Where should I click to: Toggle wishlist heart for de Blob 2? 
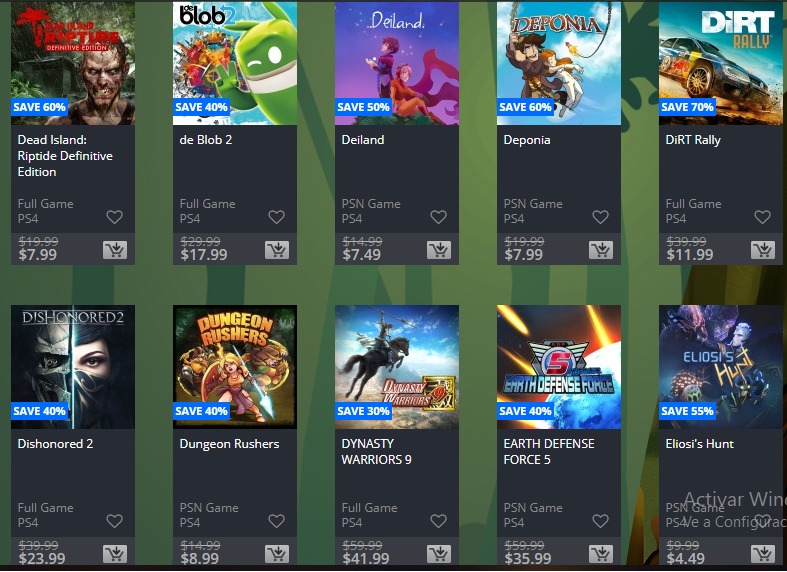277,217
